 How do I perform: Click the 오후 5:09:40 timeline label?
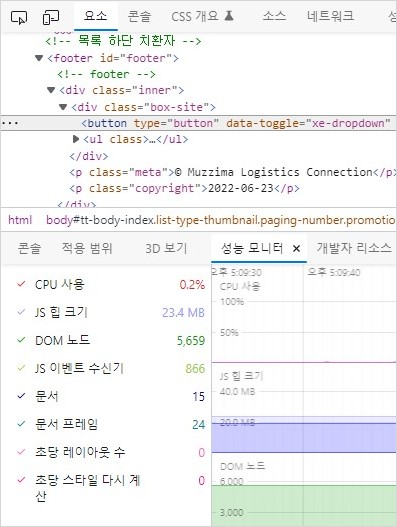(334, 272)
